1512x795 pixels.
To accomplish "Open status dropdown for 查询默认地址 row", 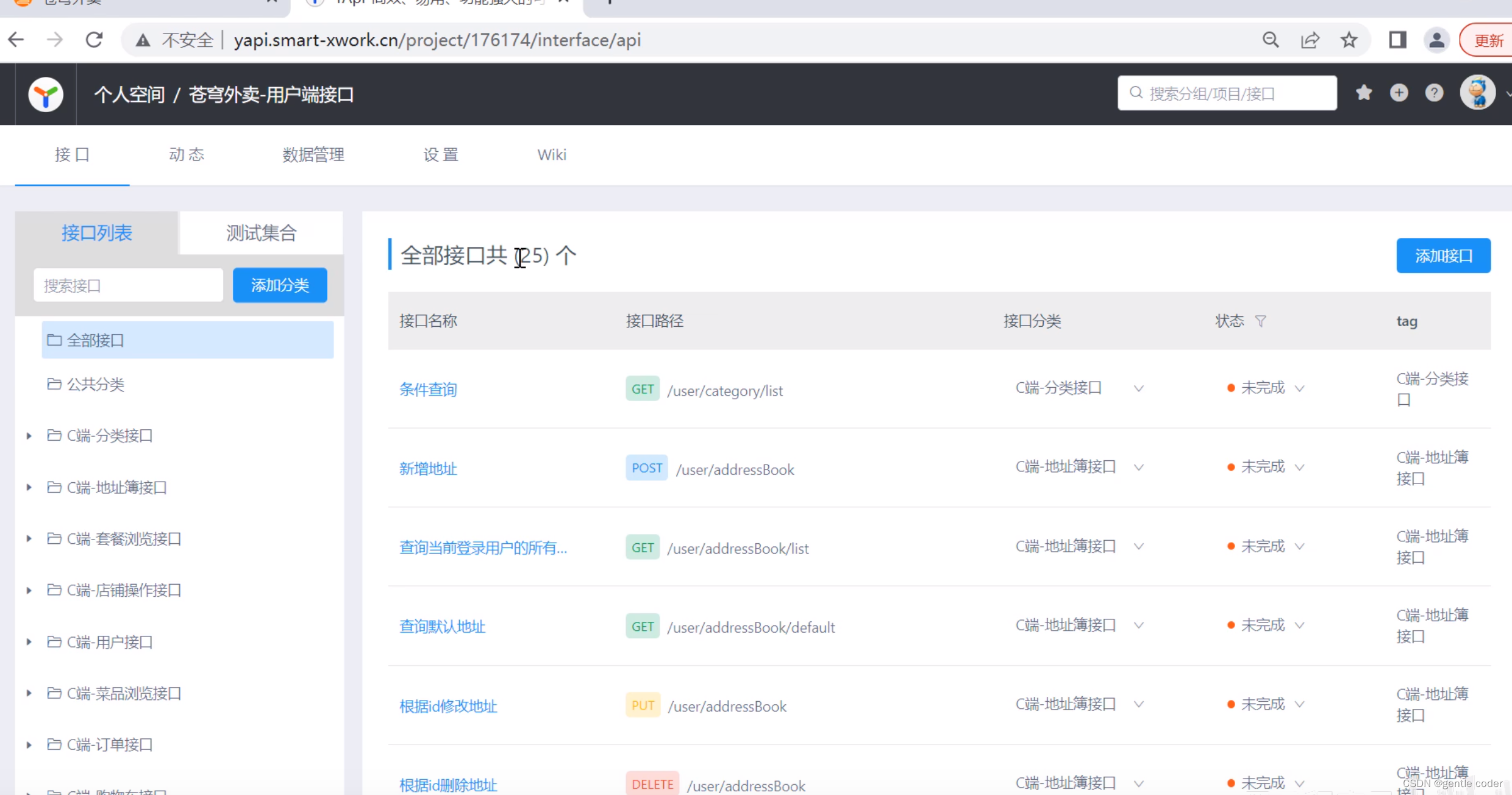I will pos(1299,626).
